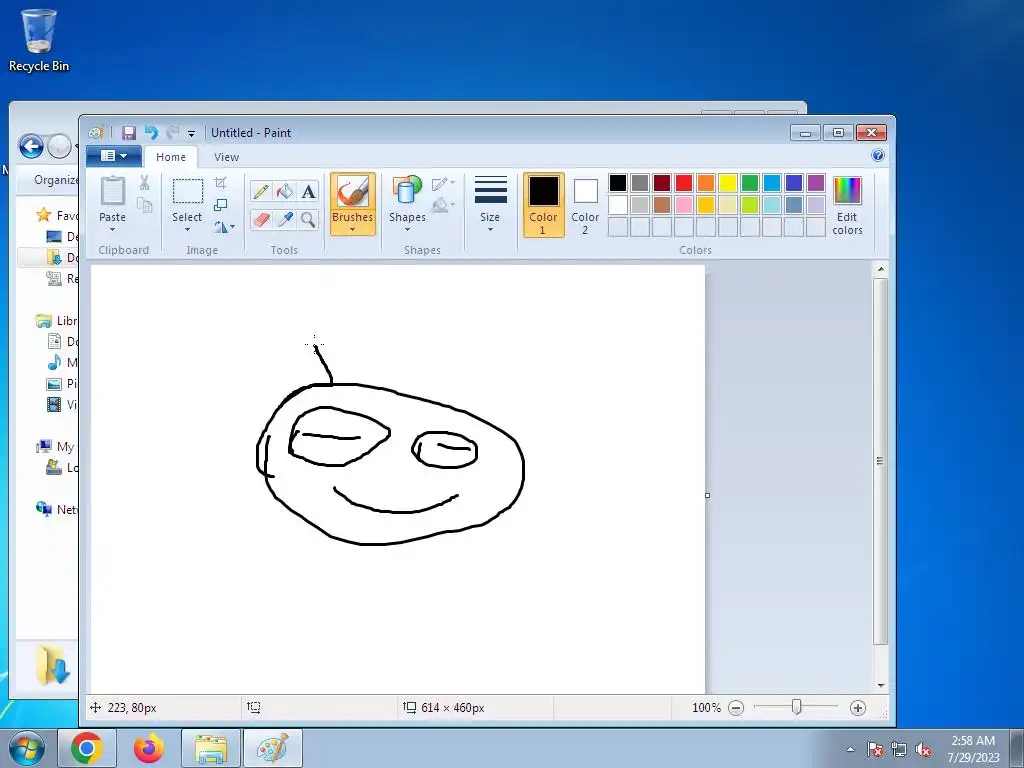The image size is (1024, 768).
Task: Click the Resize icon in Image group
Action: coord(221,205)
